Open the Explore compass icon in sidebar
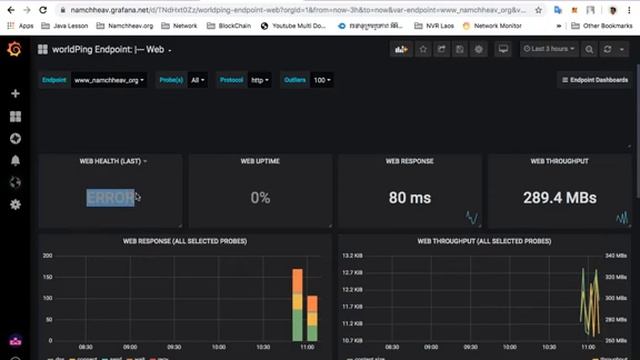 click(x=15, y=138)
